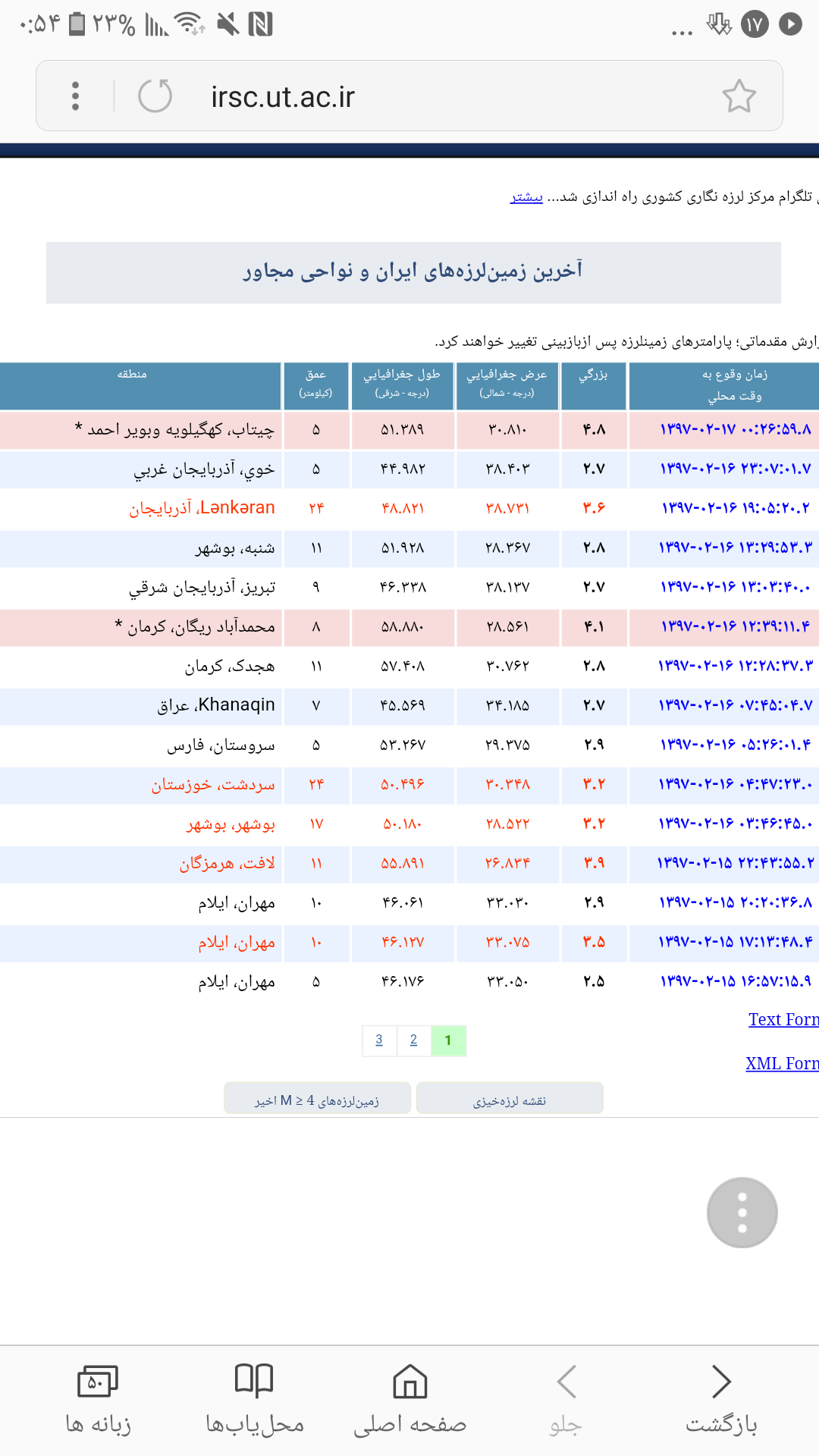
Task: Open the نقشه لرزه‌خیزی seismicity map button
Action: 510,1098
